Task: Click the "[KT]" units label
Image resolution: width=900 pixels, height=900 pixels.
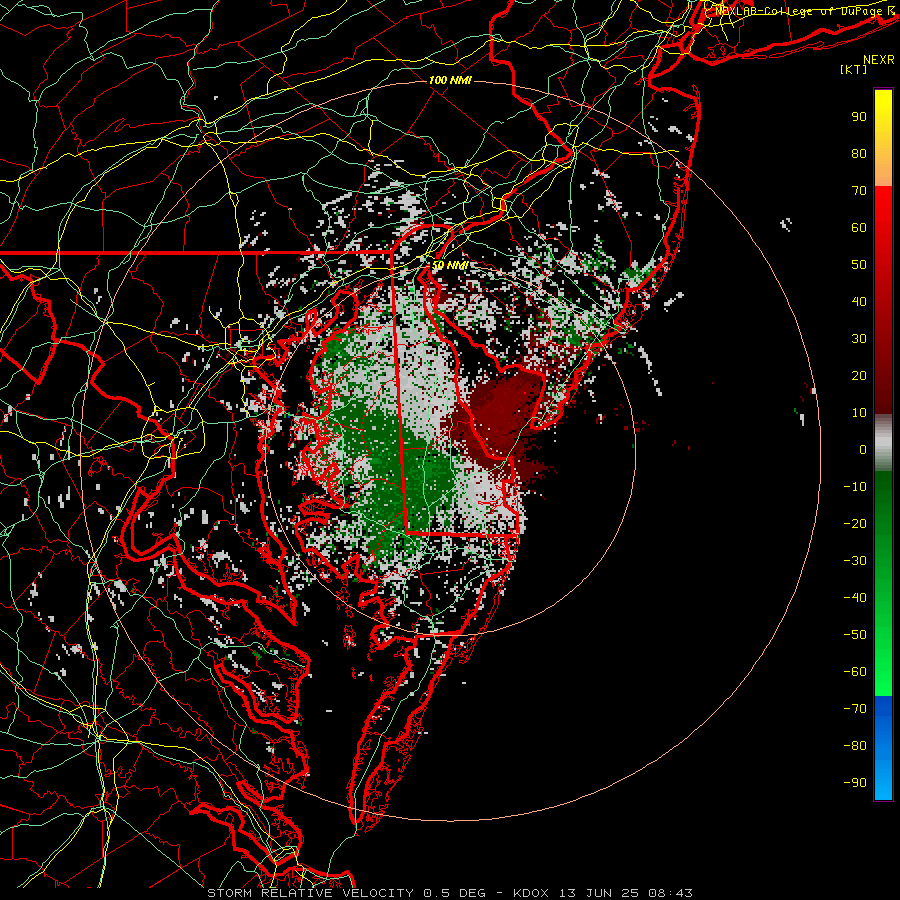Action: tap(854, 69)
